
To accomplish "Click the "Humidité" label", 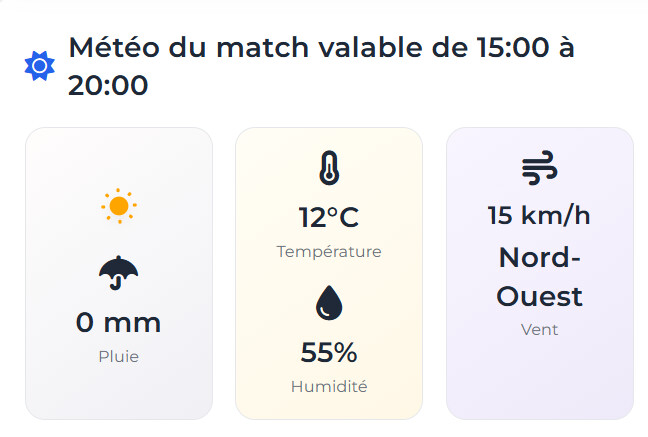I will point(329,386).
